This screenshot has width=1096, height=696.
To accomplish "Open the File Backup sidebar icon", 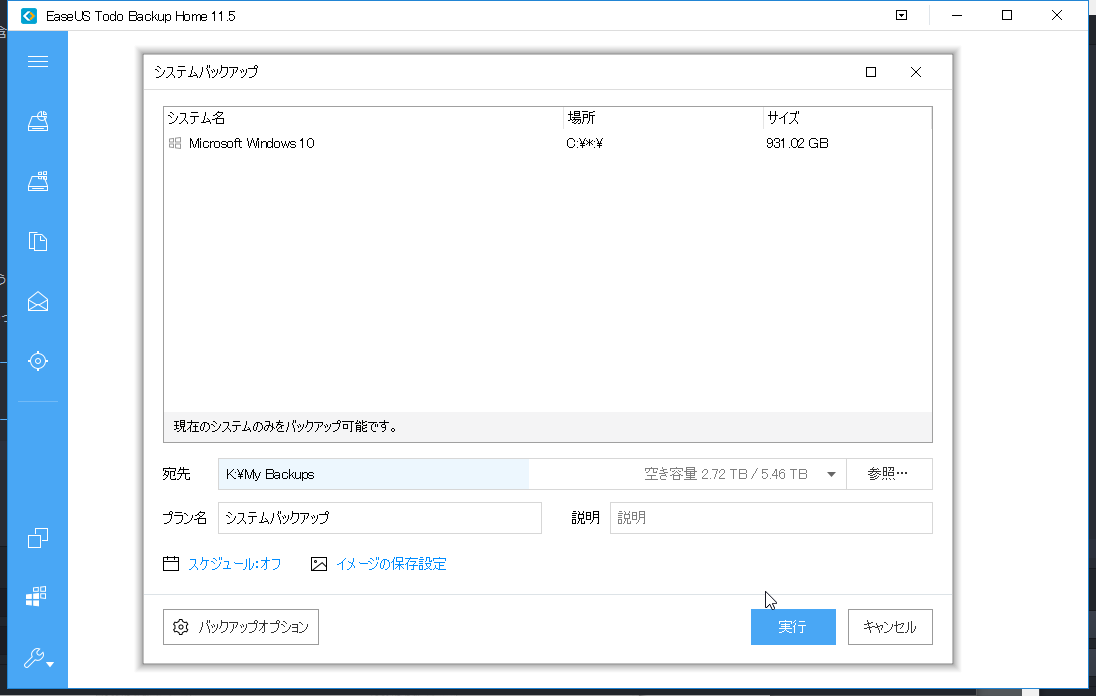I will pyautogui.click(x=38, y=242).
